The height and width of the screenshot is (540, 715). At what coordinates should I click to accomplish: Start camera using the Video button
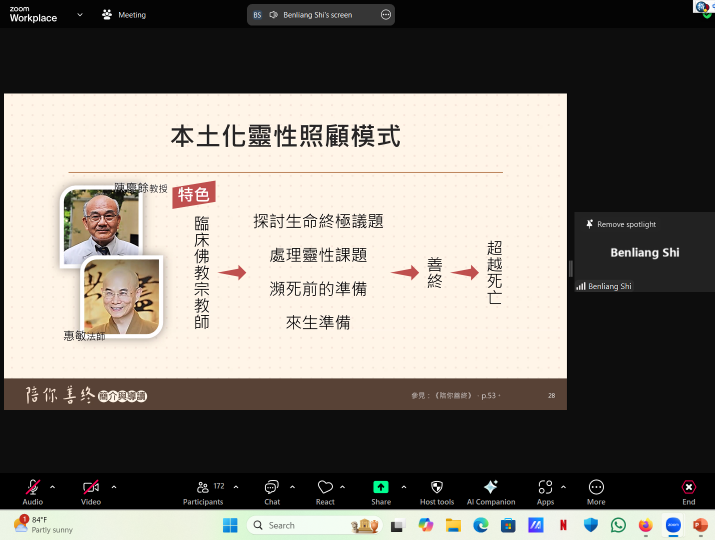tap(91, 488)
